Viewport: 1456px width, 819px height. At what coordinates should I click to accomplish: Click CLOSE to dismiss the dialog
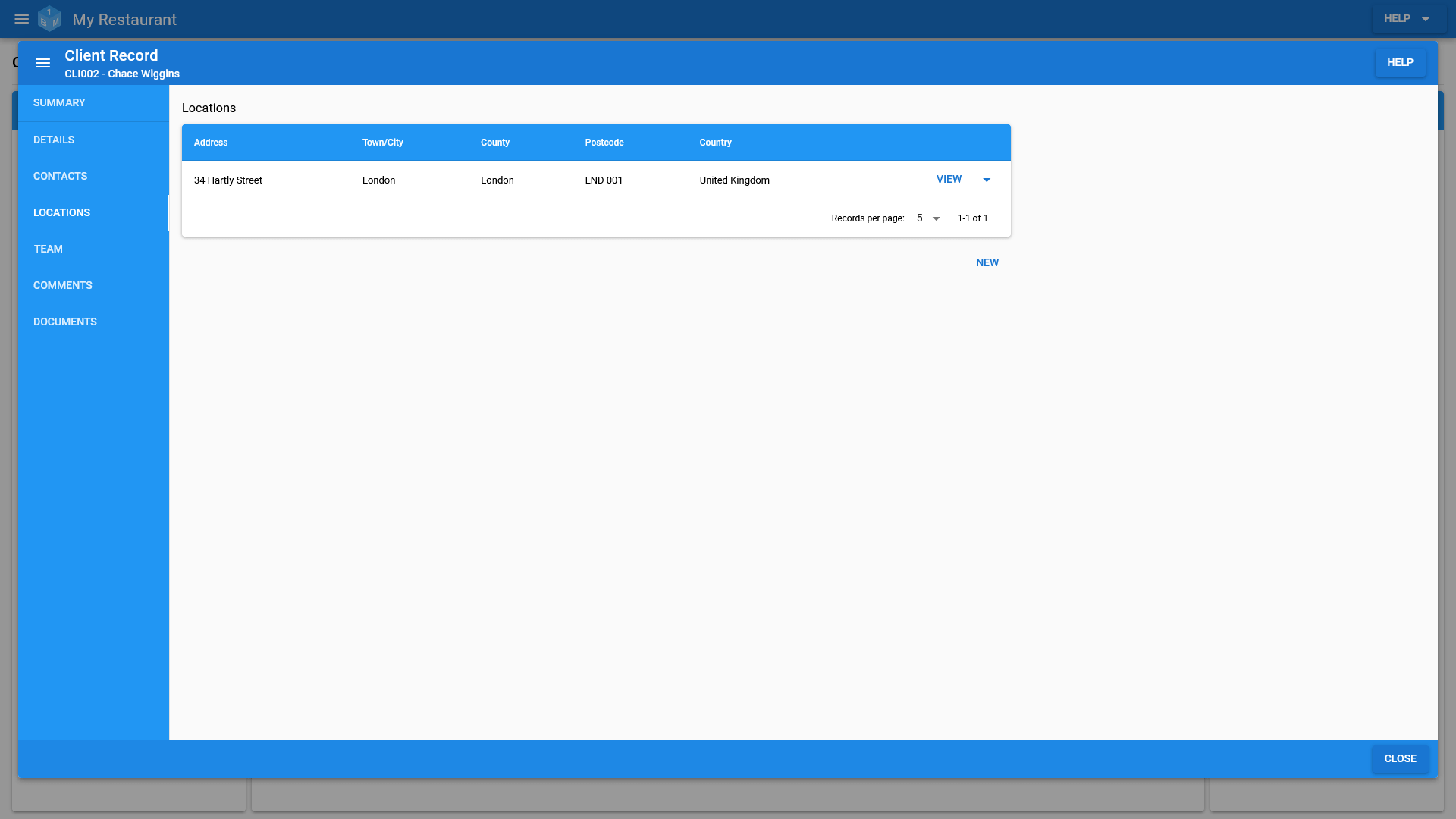tap(1400, 759)
